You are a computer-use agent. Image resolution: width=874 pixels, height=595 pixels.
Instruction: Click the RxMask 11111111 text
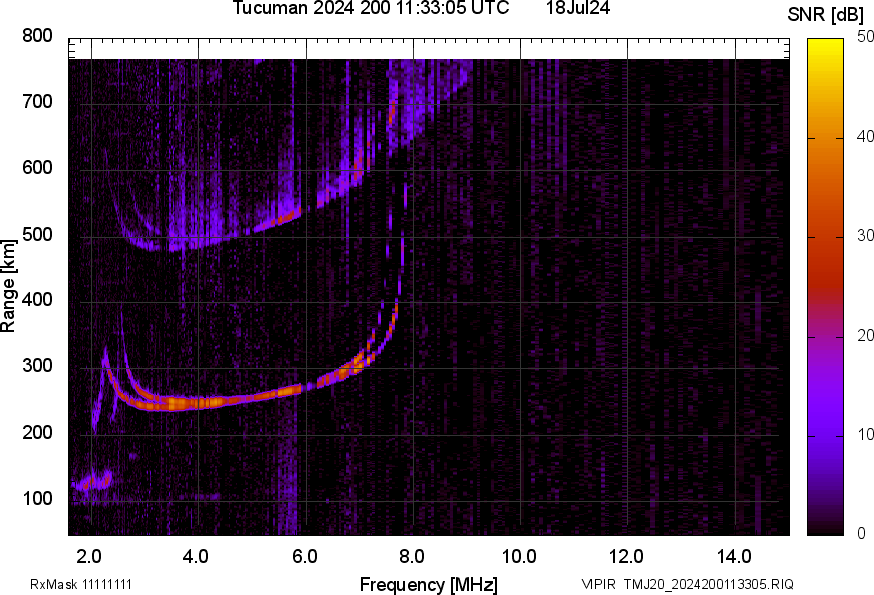click(x=81, y=584)
